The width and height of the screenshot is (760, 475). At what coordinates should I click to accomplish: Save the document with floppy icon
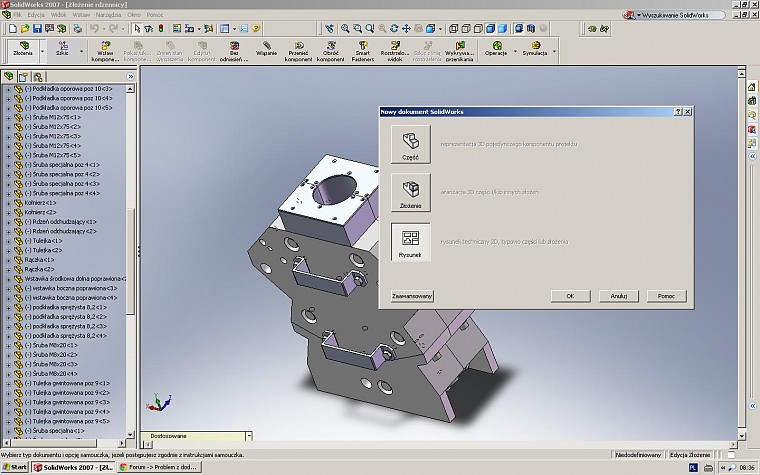[x=37, y=29]
